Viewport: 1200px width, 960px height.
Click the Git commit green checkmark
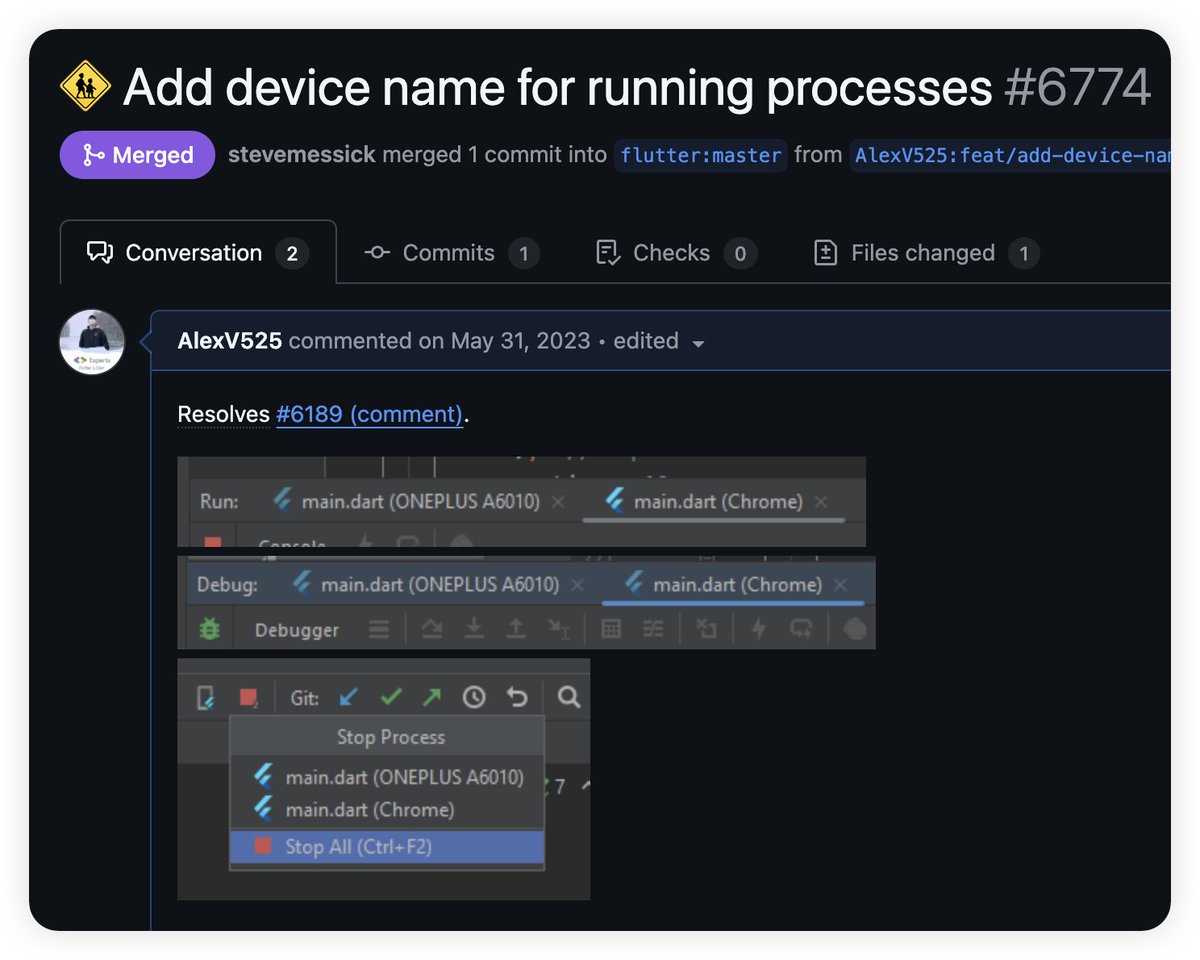[x=391, y=697]
